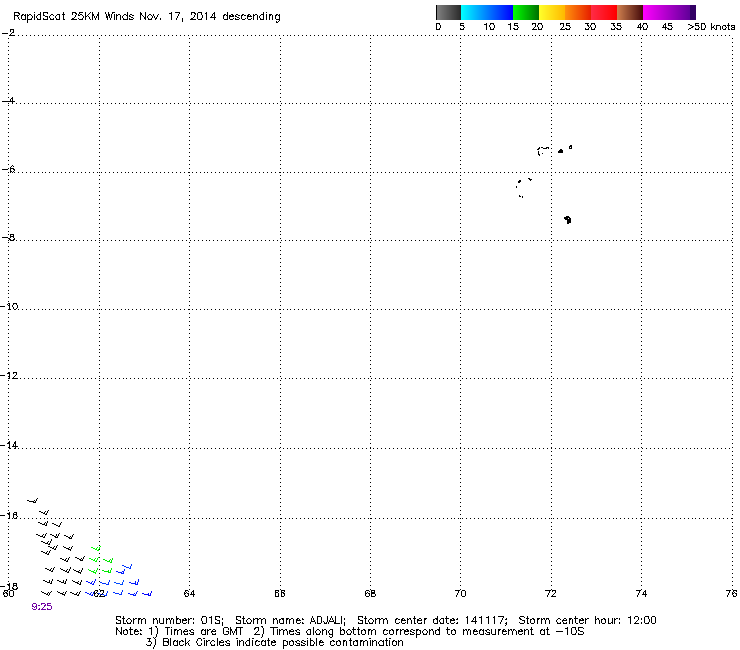This screenshot has height=650, width=740.
Task: Click the brown 35-40 knots color segment
Action: point(630,12)
